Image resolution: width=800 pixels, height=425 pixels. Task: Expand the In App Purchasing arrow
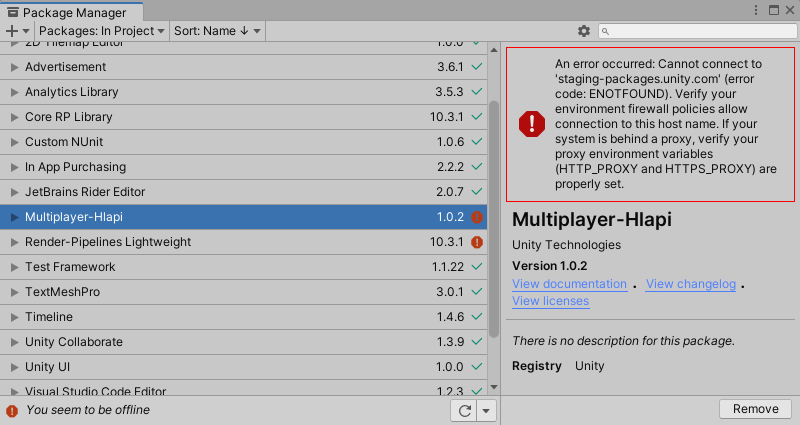click(15, 167)
